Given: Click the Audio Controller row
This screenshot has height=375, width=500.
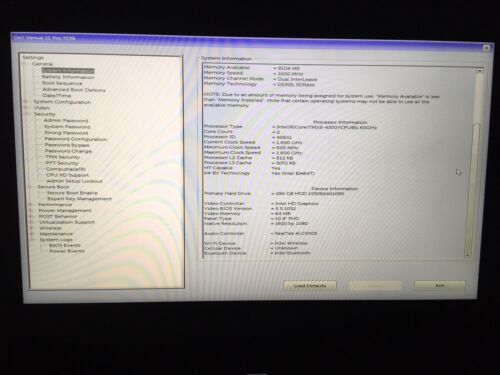Looking at the screenshot, I should pos(260,233).
